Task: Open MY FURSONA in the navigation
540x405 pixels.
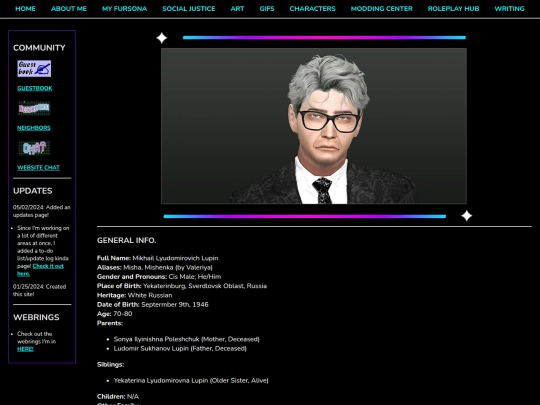Action: coord(125,9)
